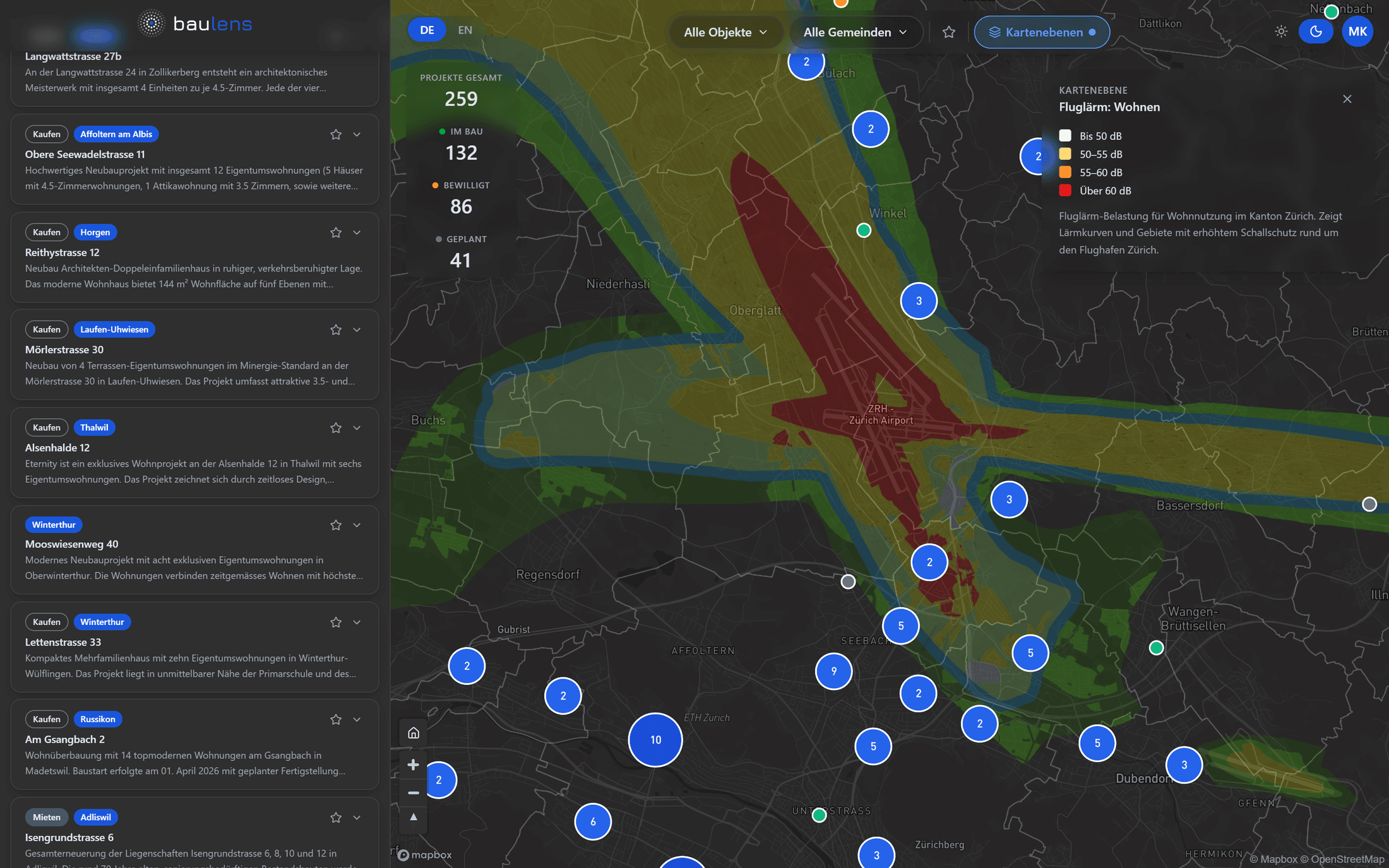Viewport: 1389px width, 868px height.
Task: Open Lettenstrasse 33 listing title
Action: pyautogui.click(x=63, y=642)
